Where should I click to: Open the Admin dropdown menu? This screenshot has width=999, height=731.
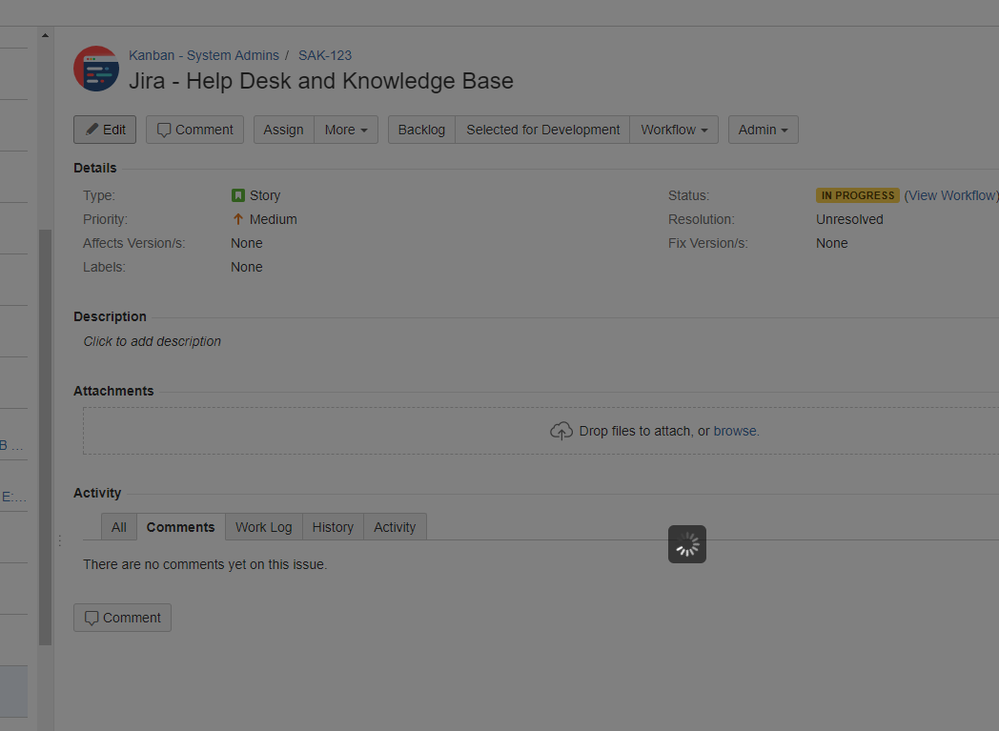pos(763,129)
